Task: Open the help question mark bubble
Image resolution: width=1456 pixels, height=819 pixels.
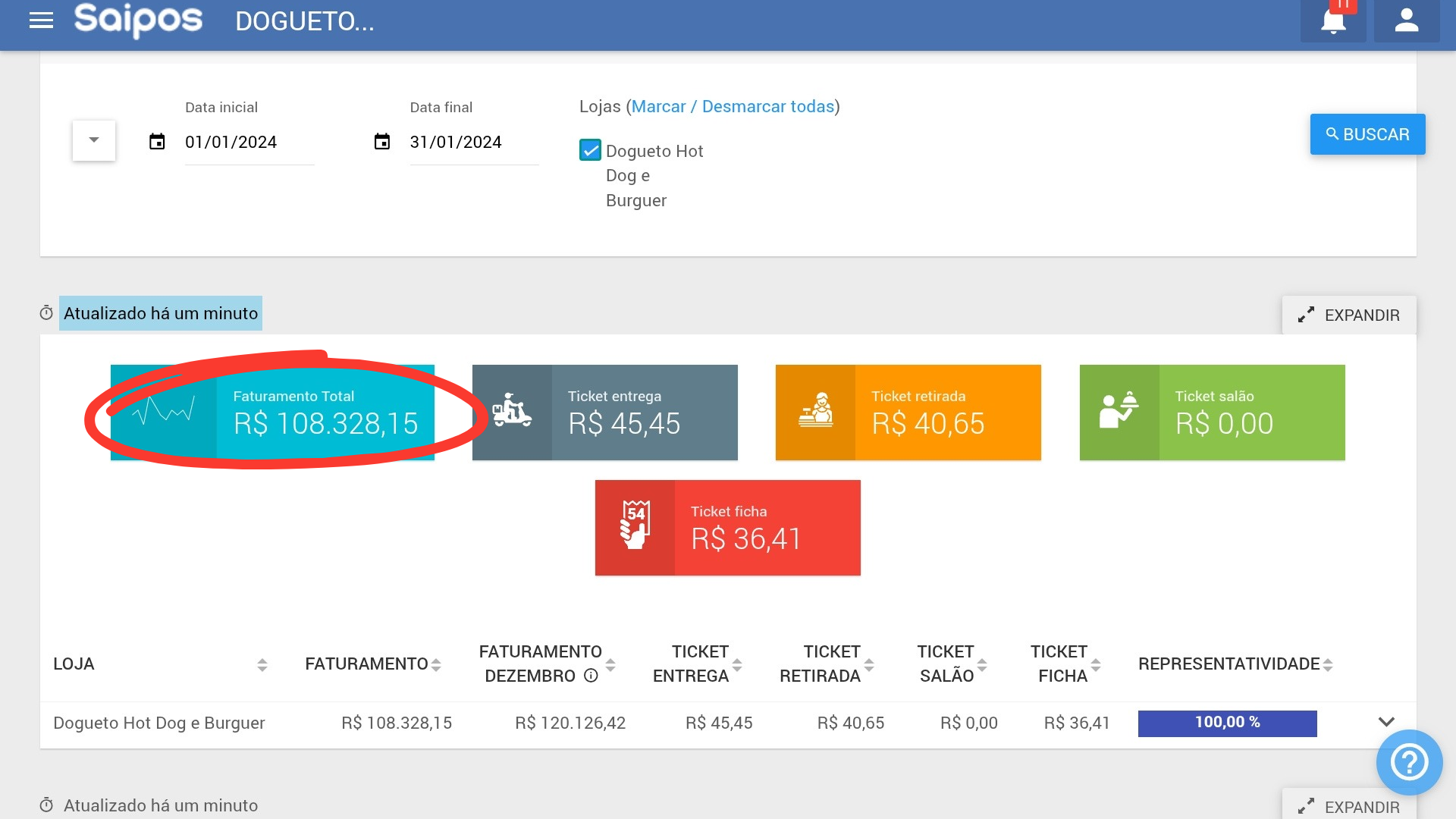Action: 1409,762
